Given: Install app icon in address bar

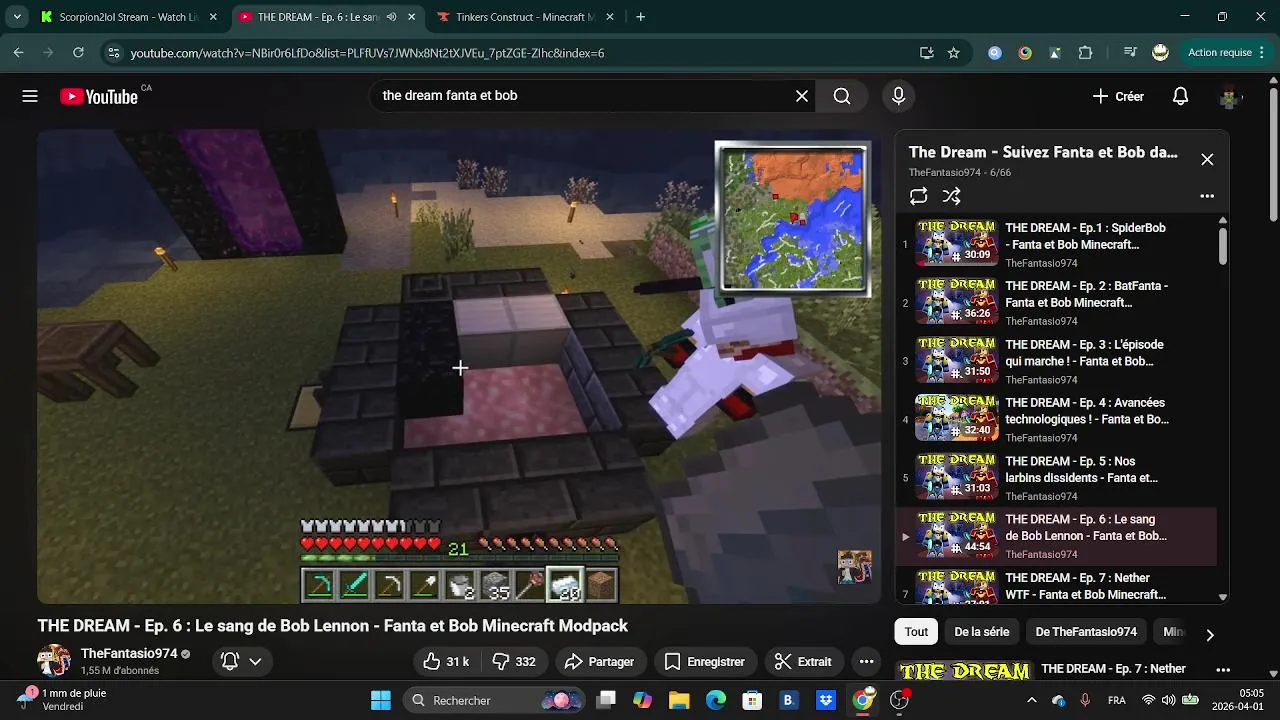Looking at the screenshot, I should point(927,53).
